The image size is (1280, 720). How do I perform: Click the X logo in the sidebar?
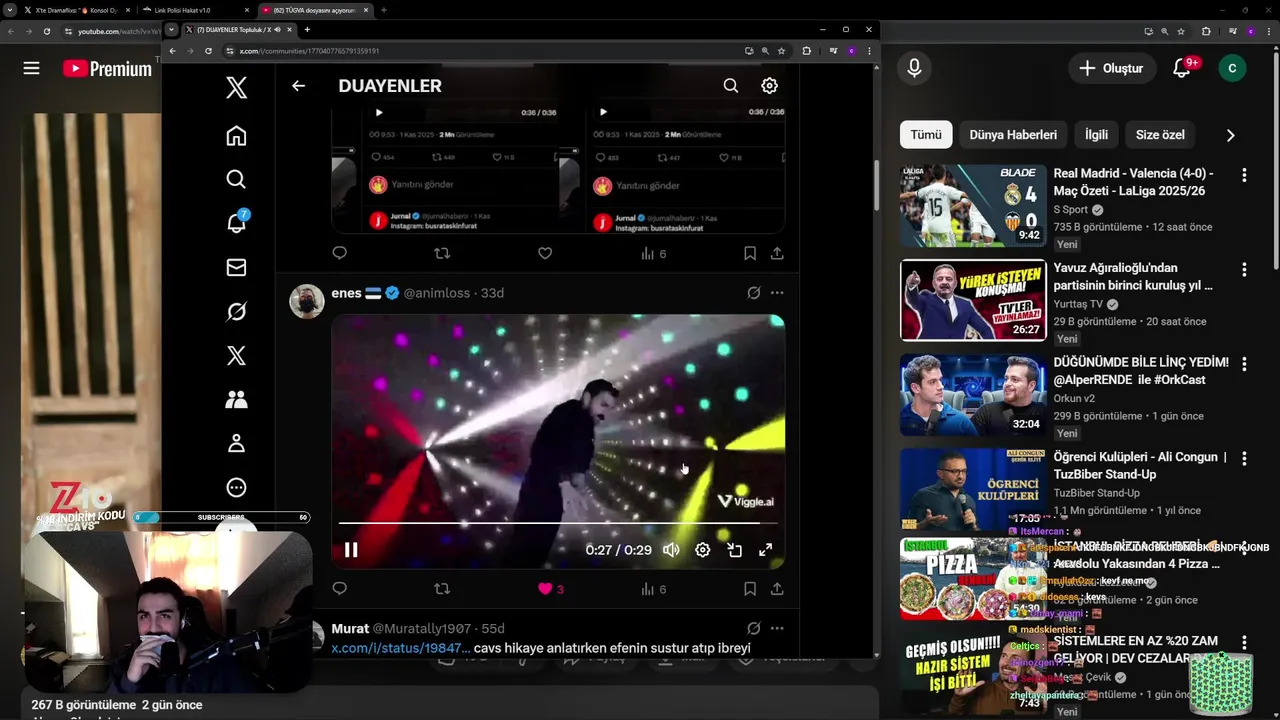point(236,88)
